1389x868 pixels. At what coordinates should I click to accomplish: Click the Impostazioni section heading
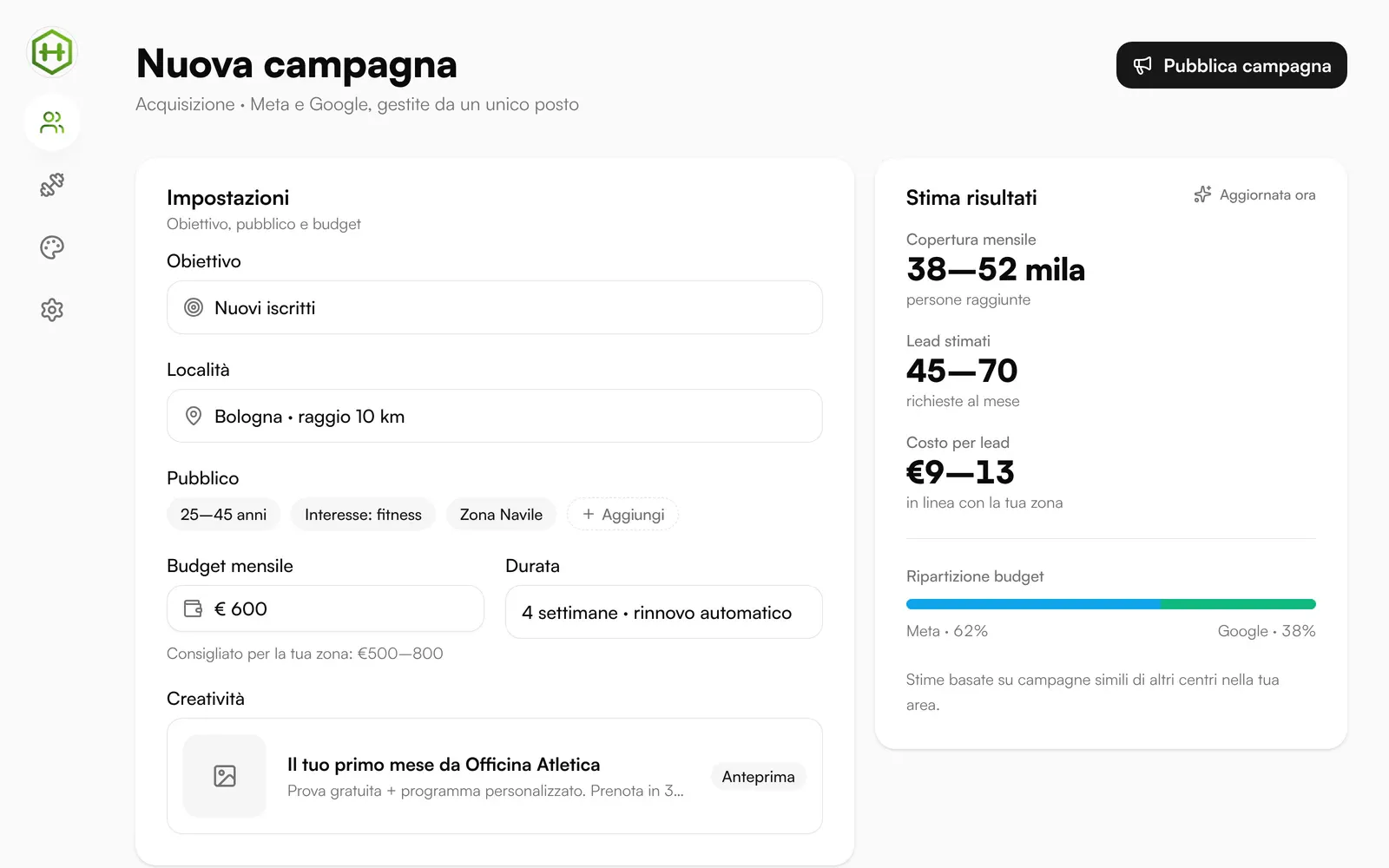pos(227,198)
